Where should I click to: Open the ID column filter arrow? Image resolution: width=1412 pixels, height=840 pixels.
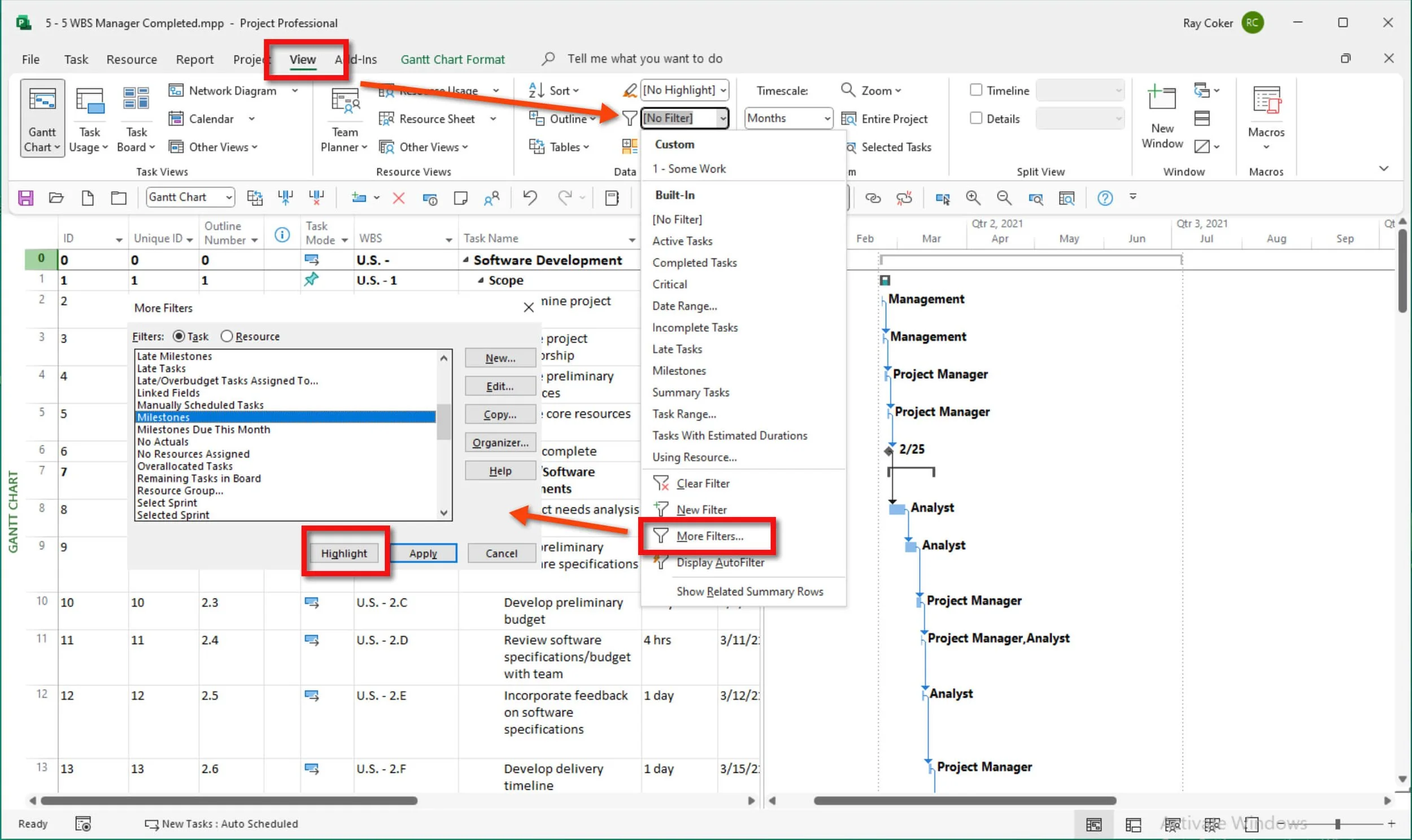coord(119,240)
